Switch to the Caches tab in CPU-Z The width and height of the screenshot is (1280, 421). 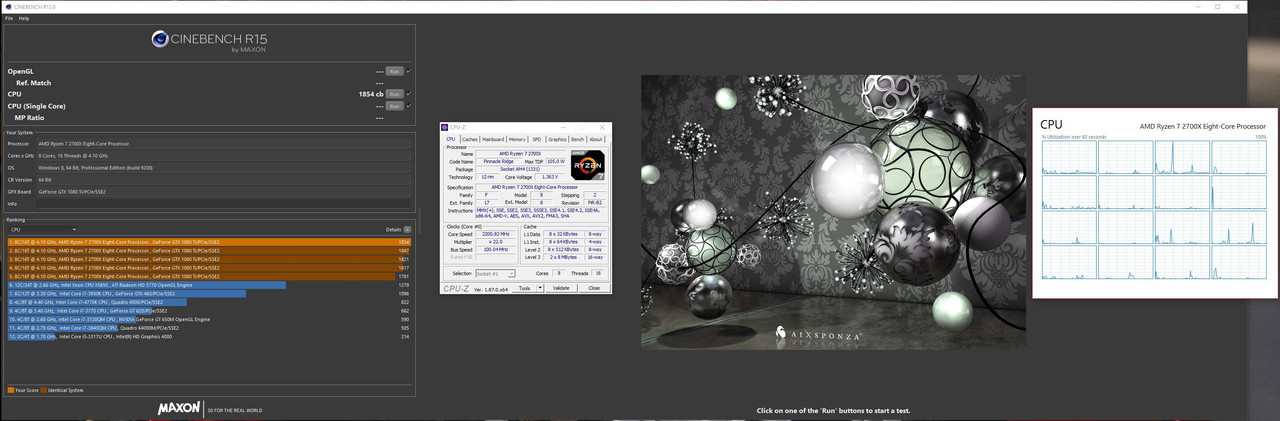point(468,139)
